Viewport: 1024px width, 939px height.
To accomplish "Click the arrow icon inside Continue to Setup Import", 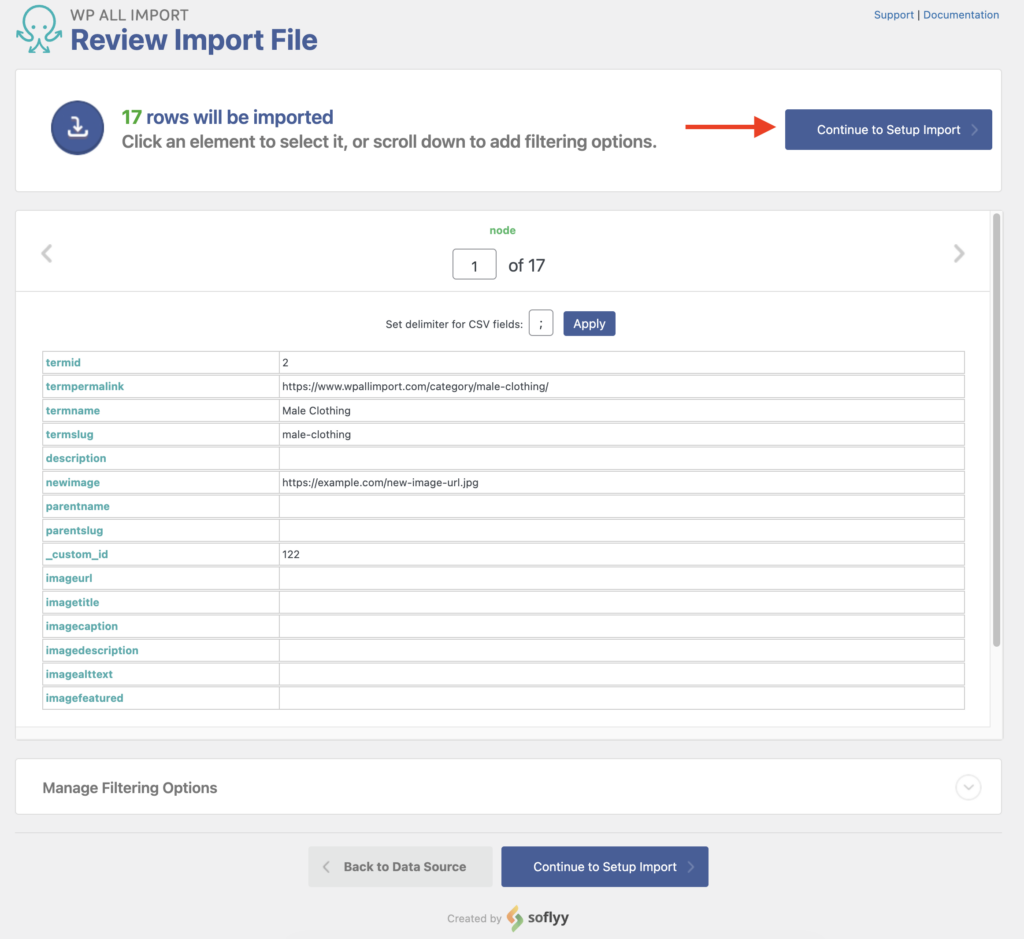I will [971, 129].
